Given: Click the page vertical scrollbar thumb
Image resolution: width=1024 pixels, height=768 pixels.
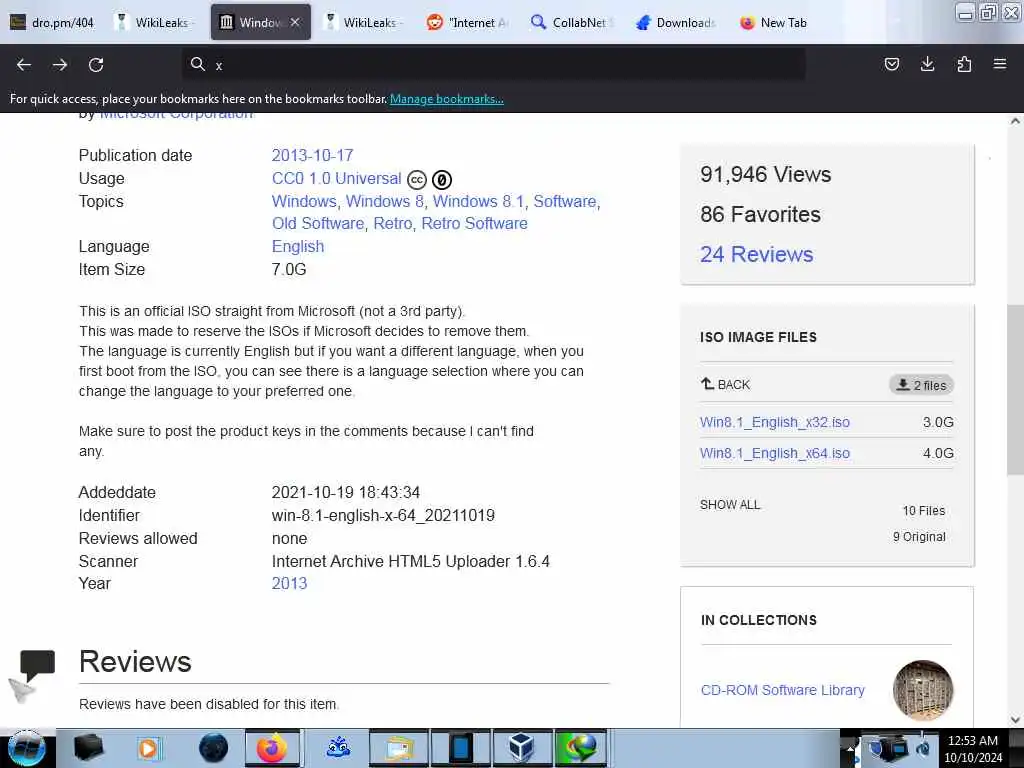Looking at the screenshot, I should (x=1015, y=390).
